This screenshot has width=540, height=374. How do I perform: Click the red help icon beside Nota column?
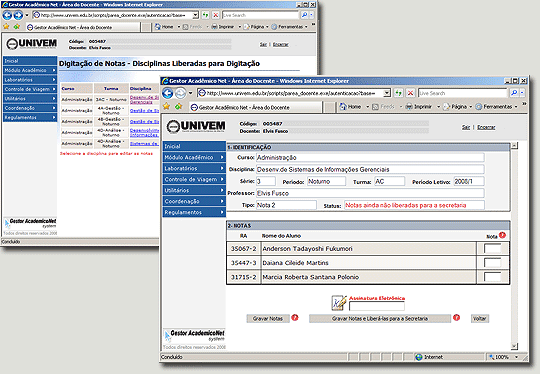pos(502,235)
